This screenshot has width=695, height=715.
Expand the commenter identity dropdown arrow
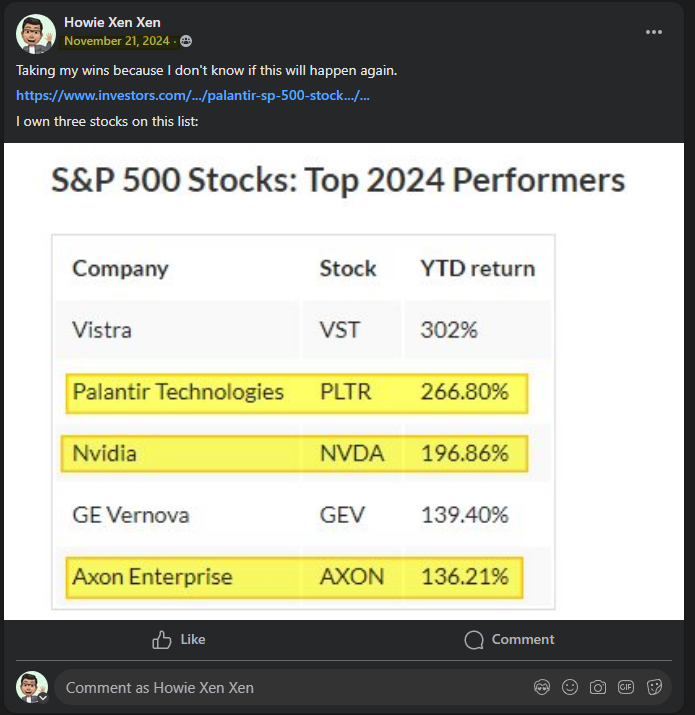(x=43, y=698)
